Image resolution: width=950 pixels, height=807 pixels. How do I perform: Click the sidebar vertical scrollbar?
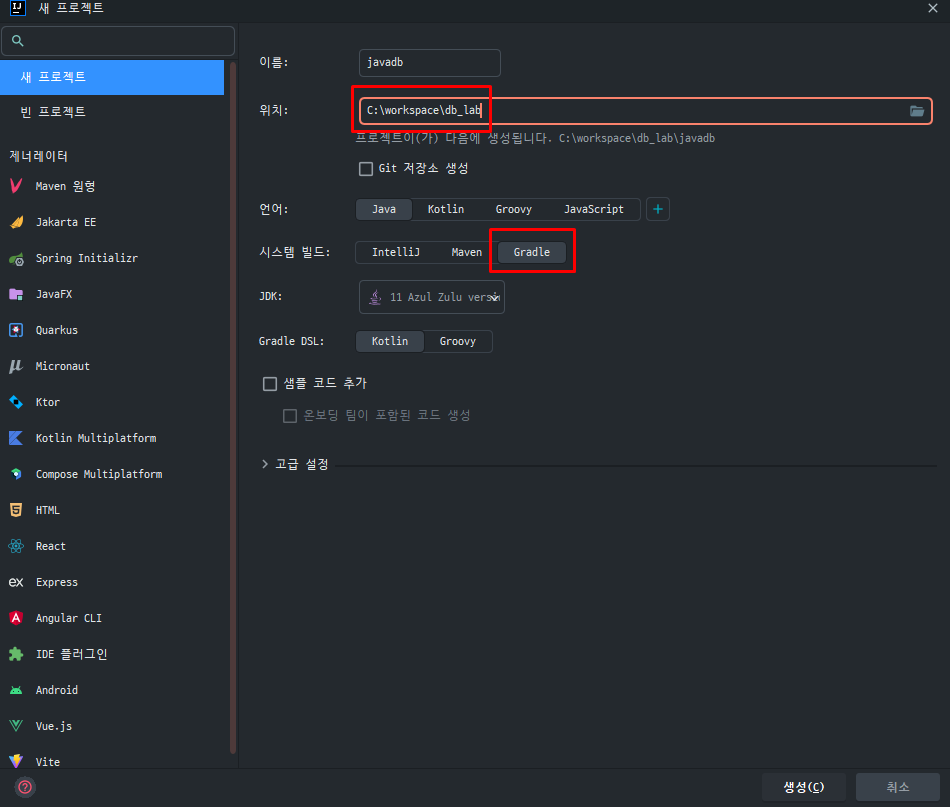tap(233, 406)
